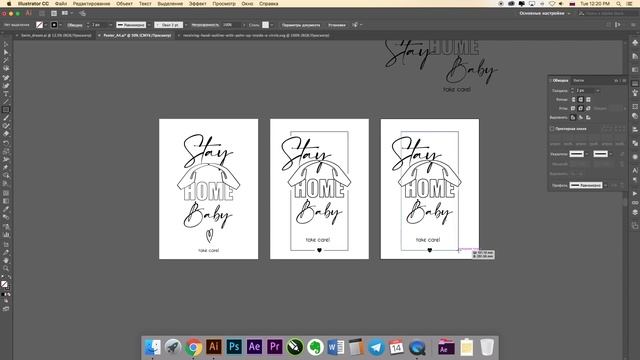The width and height of the screenshot is (640, 360).
Task: Select the Direct Selection tool
Action: (6, 52)
